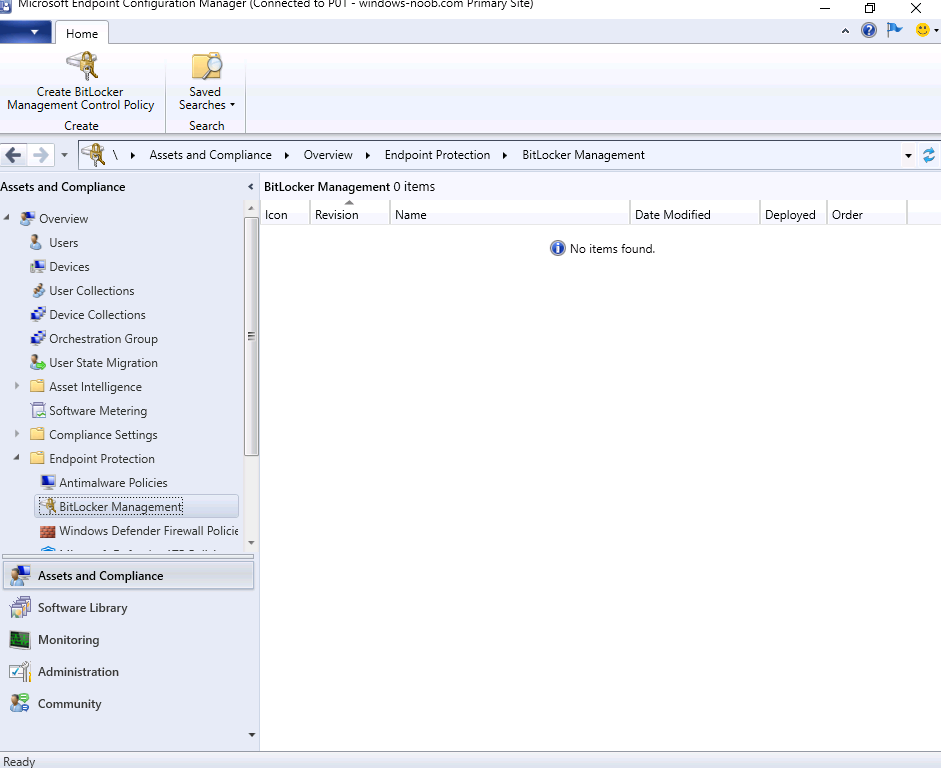Click the yellow smiley feedback icon
The image size is (941, 768).
(x=922, y=30)
